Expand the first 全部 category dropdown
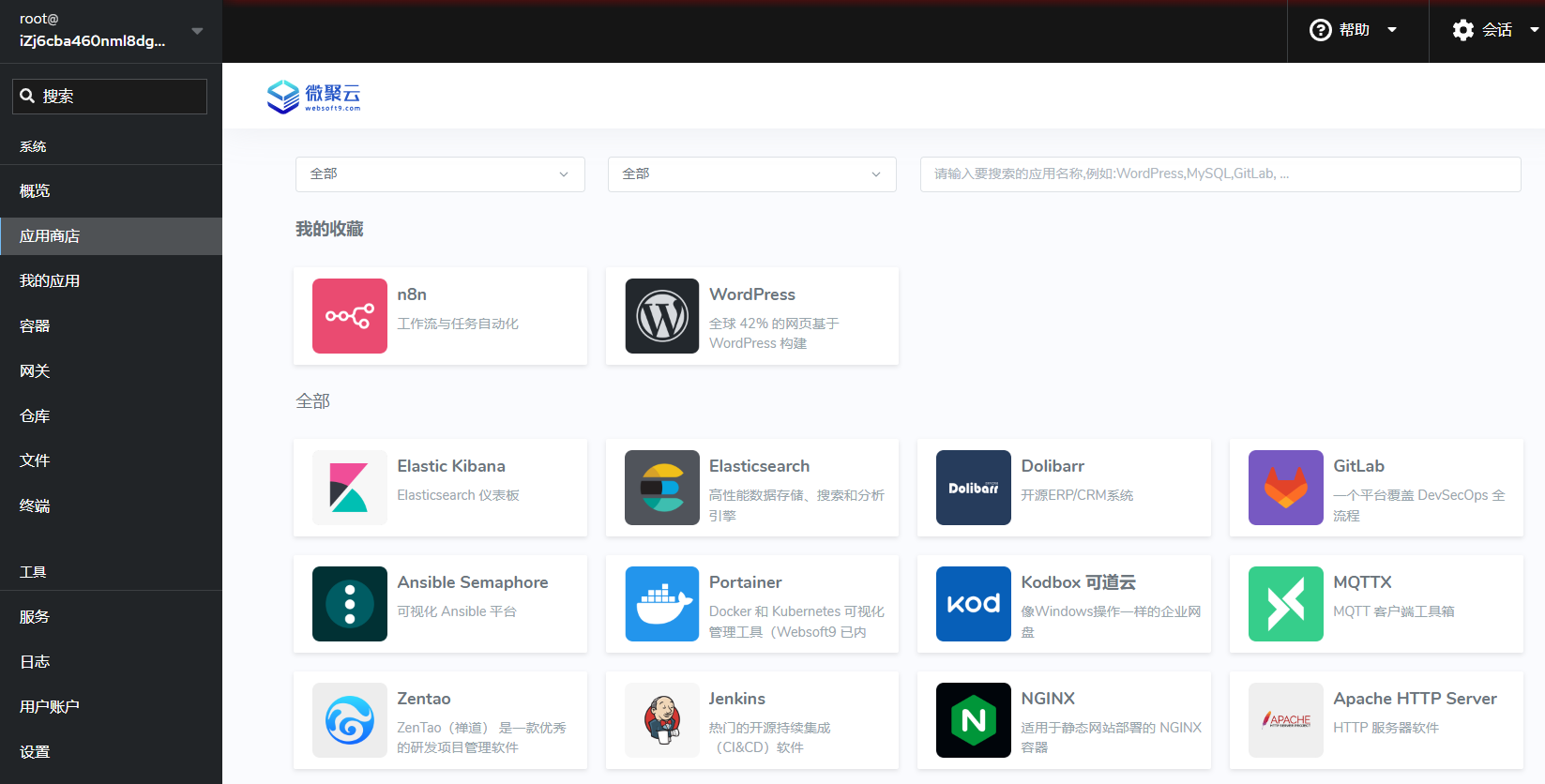Viewport: 1545px width, 784px height. [x=439, y=174]
